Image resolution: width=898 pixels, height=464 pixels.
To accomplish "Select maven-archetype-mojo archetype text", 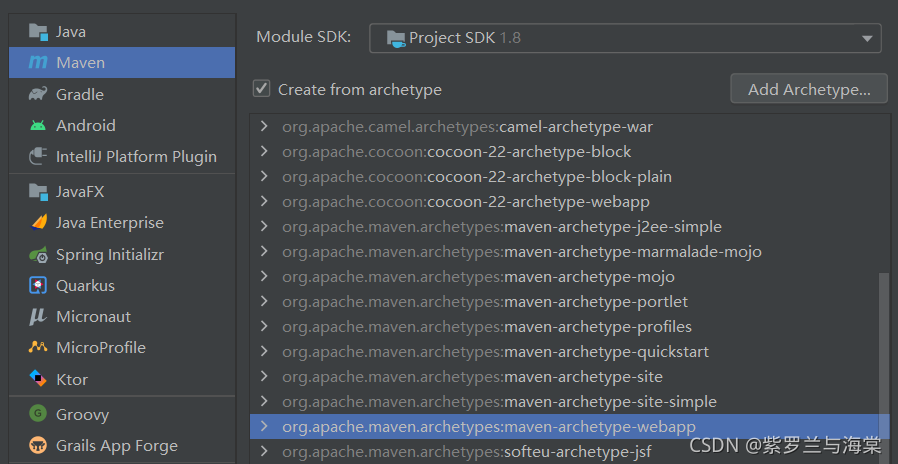I will coord(478,277).
